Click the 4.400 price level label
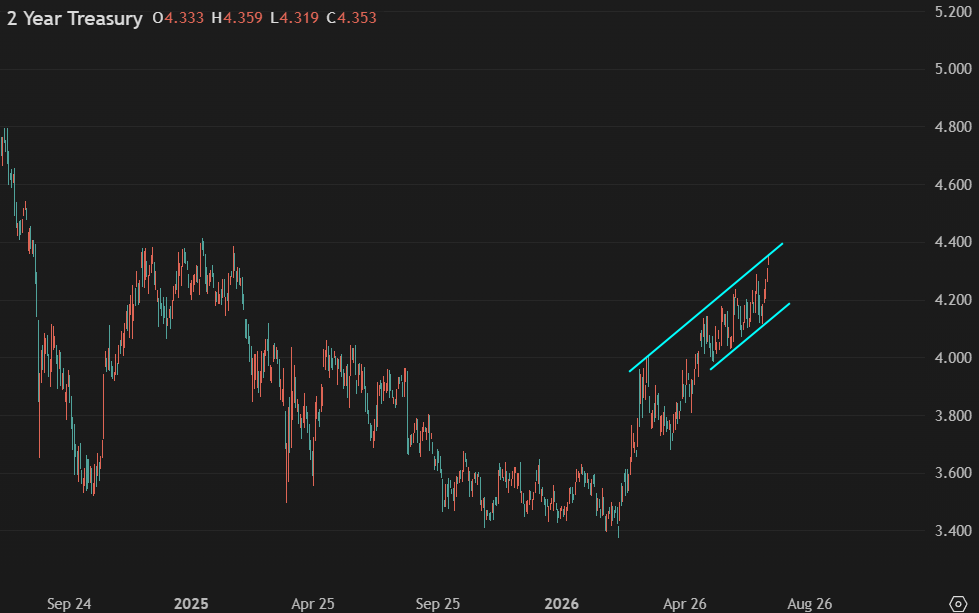Screen dimensions: 979x613 pyautogui.click(x=953, y=242)
